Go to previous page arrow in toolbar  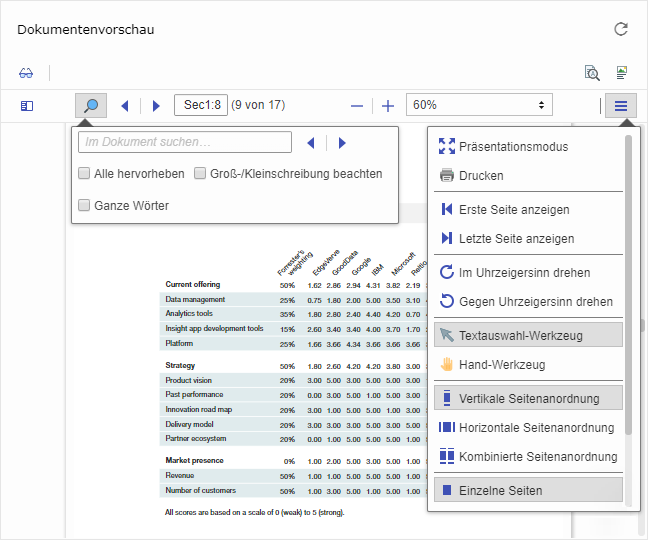[125, 105]
